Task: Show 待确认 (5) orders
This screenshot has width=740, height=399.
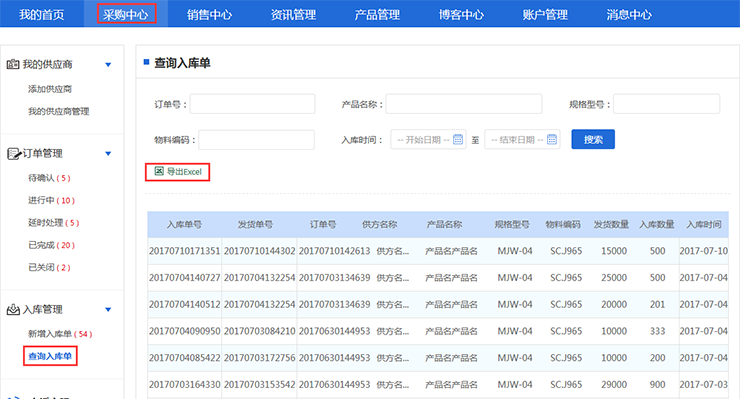Action: pyautogui.click(x=49, y=178)
